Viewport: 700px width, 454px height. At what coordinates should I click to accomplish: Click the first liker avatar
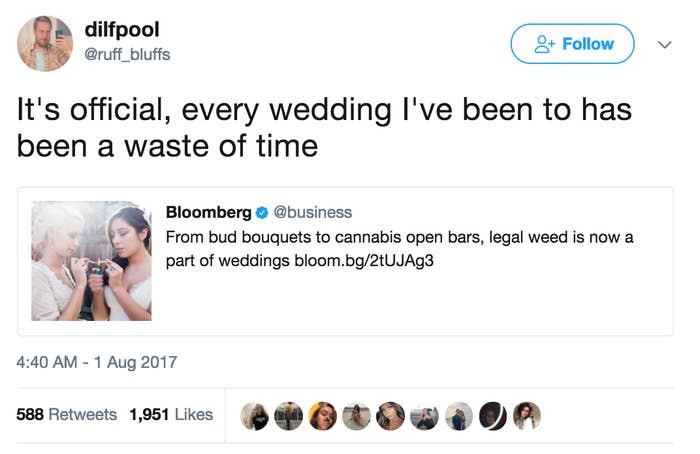pos(254,416)
